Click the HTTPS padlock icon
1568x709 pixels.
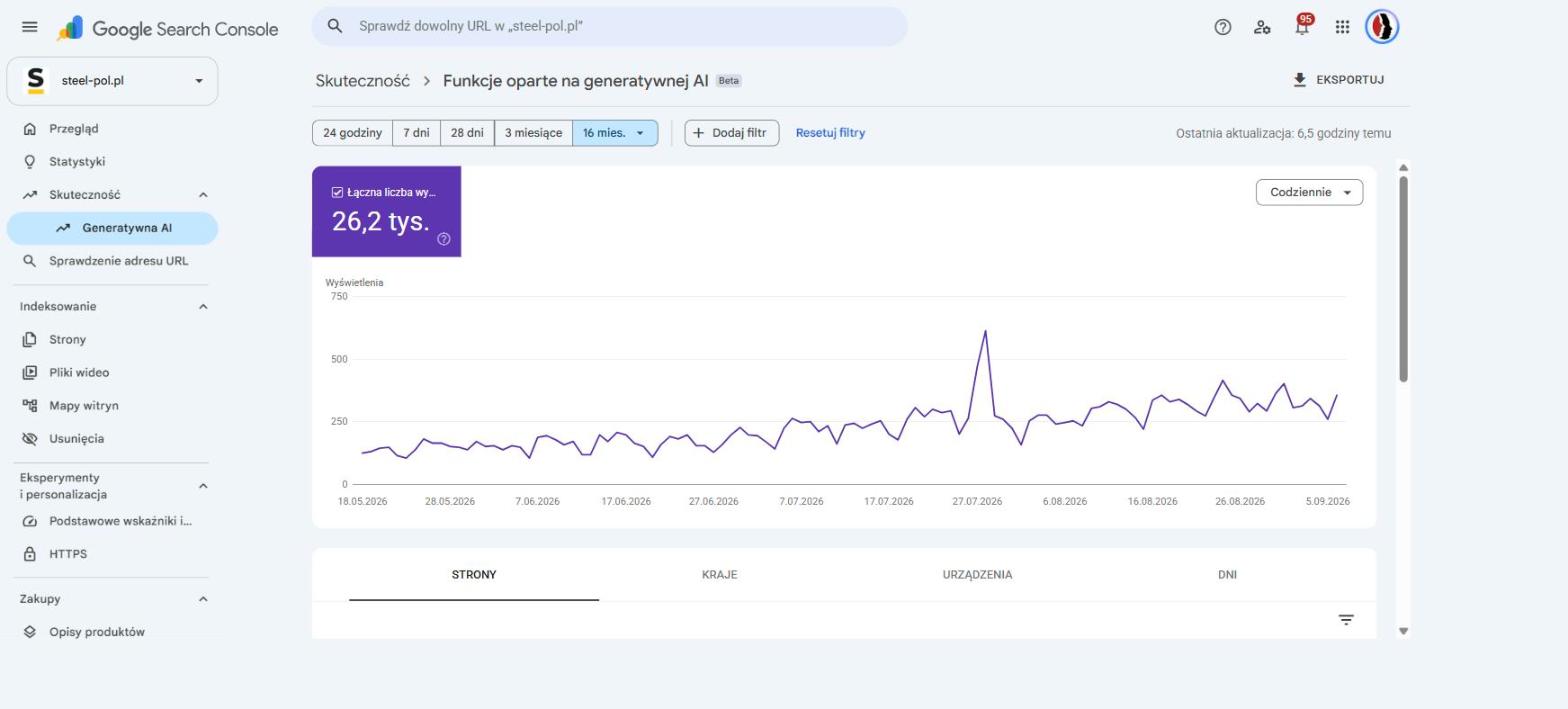[x=30, y=554]
